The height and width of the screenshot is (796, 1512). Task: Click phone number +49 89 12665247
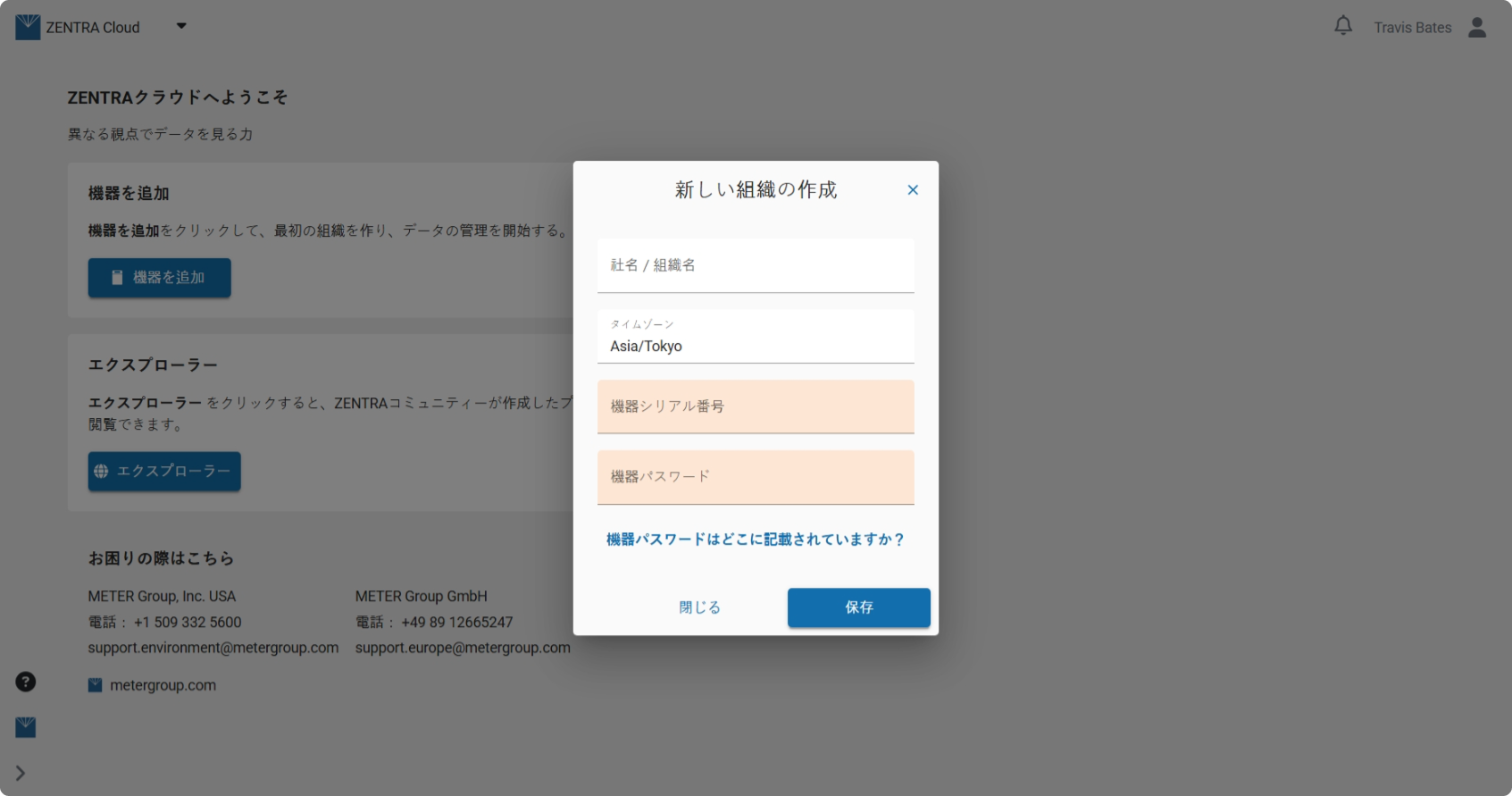[457, 623]
